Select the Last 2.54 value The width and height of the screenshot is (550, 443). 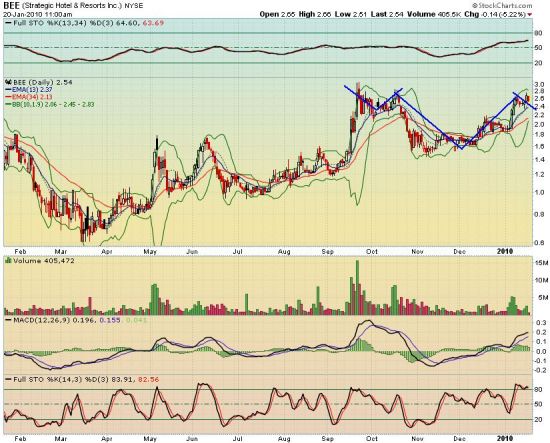(x=386, y=14)
